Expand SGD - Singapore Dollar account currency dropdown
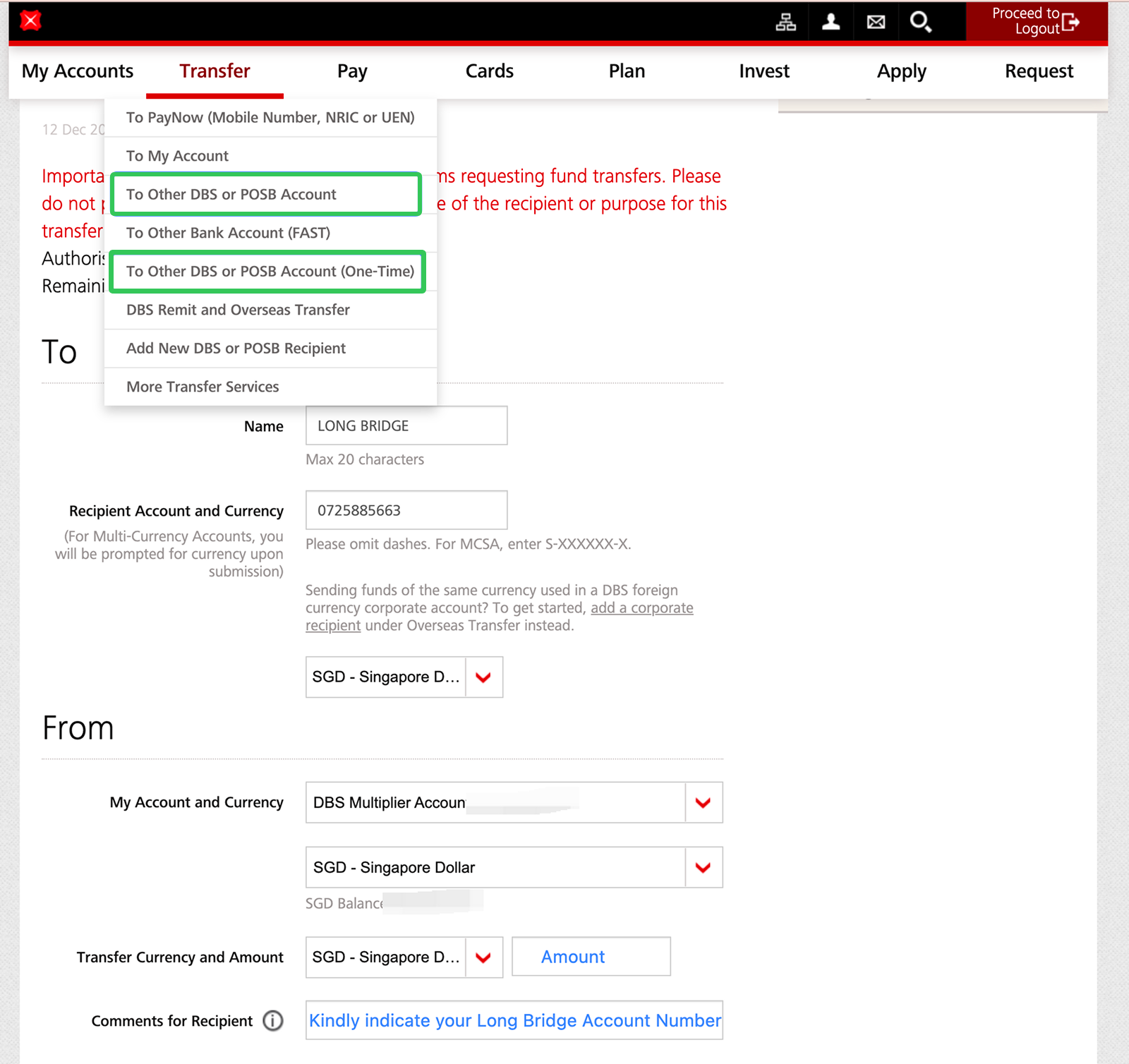 pyautogui.click(x=703, y=868)
